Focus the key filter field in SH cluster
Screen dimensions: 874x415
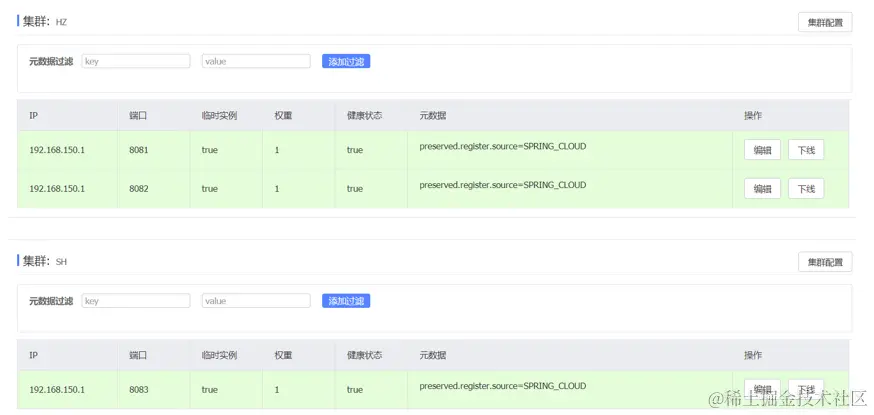pos(136,300)
